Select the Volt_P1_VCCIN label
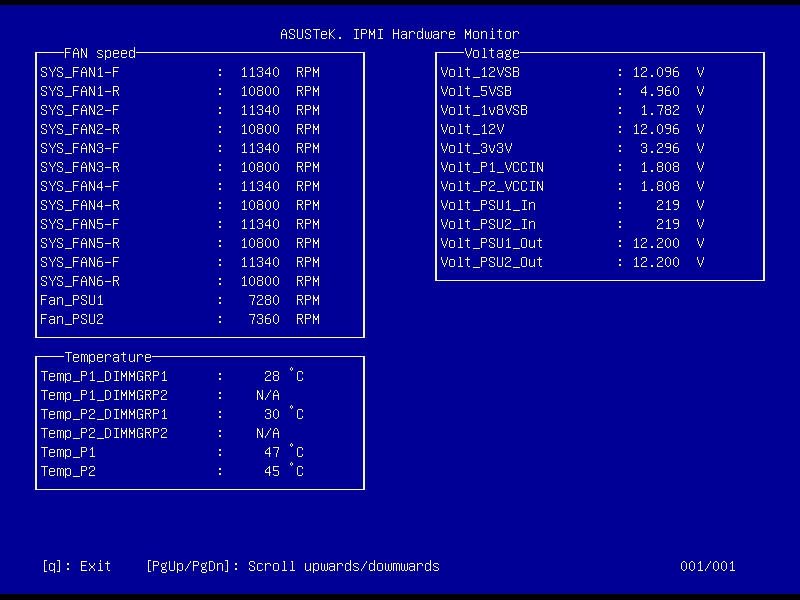800x600 pixels. tap(492, 167)
